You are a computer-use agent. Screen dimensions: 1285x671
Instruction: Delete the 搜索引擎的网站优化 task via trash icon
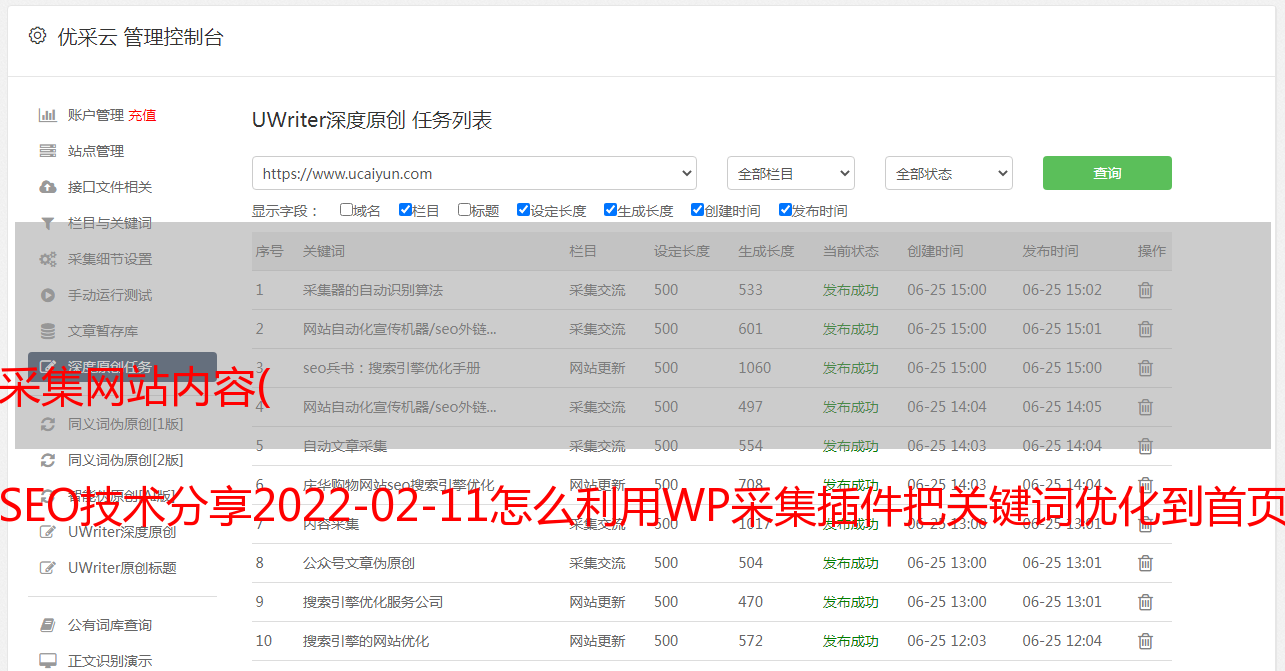1146,641
